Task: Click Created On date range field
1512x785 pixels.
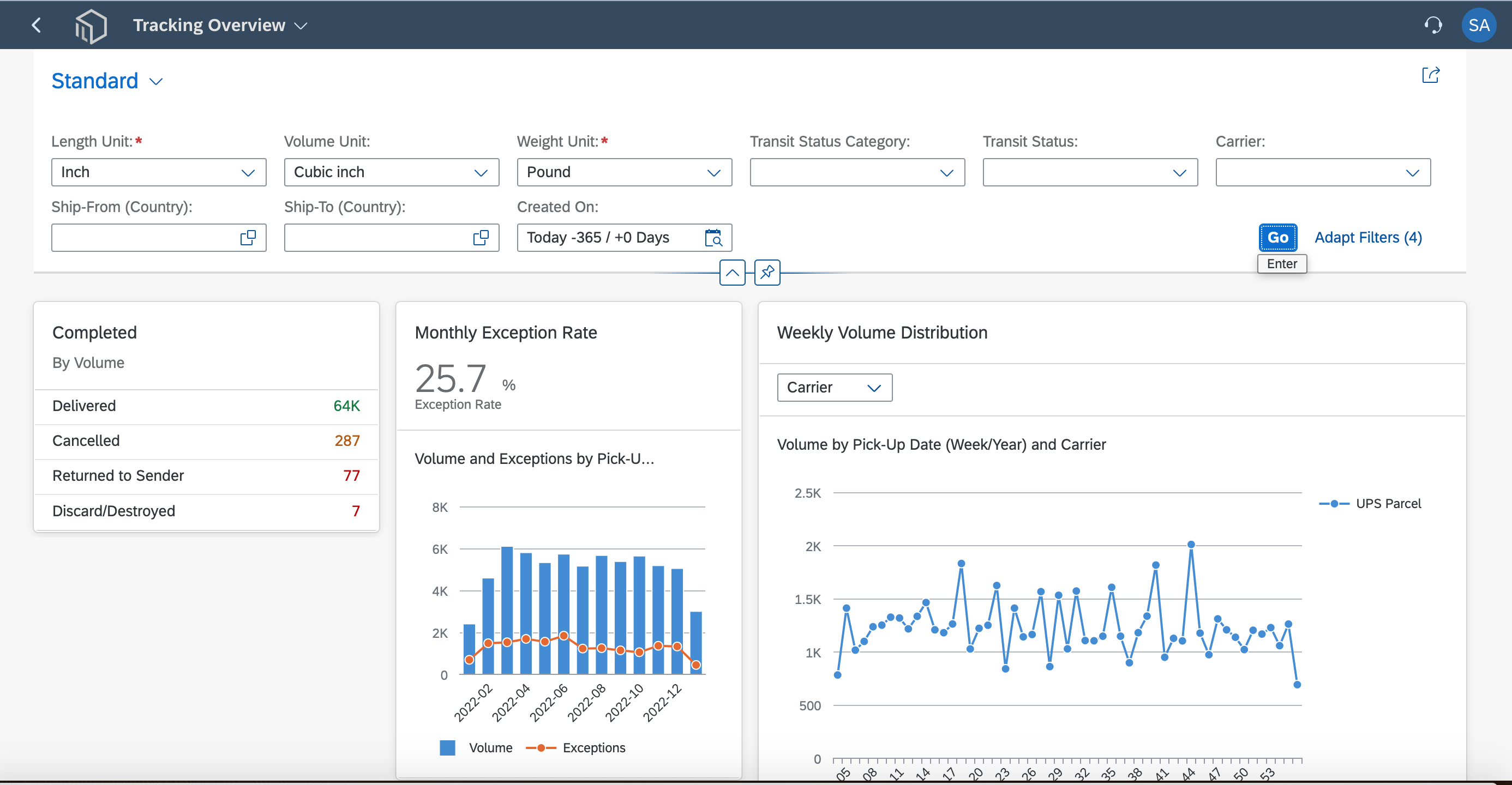Action: pos(625,238)
